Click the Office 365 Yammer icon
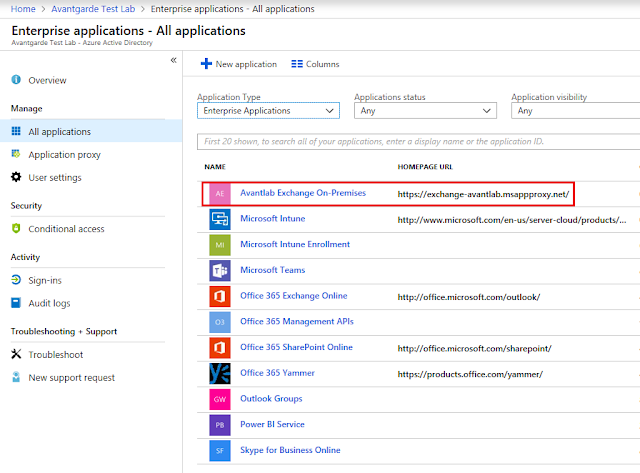The width and height of the screenshot is (640, 473). coord(220,373)
